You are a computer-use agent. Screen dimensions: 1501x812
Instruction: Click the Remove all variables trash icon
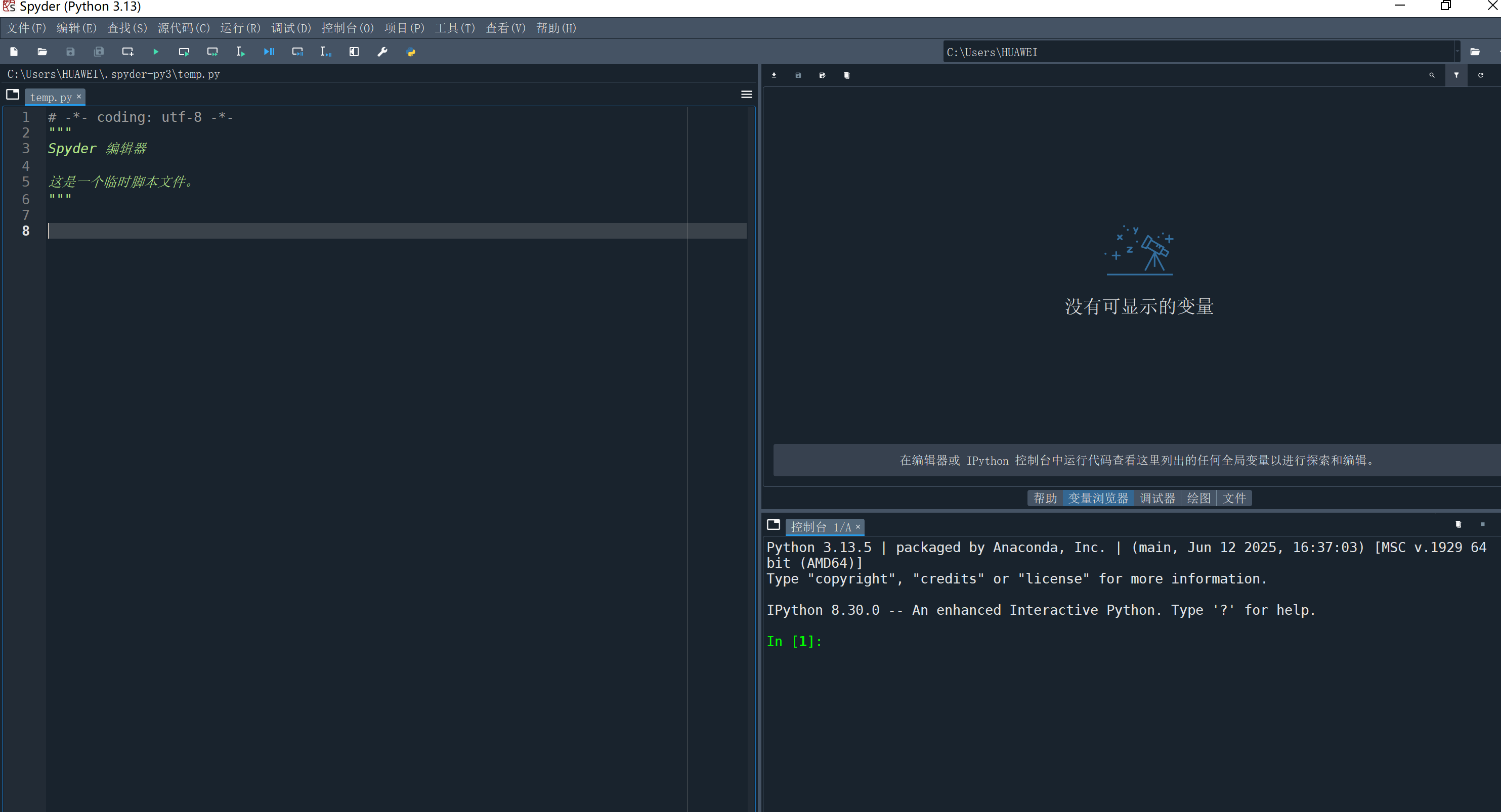(x=847, y=75)
